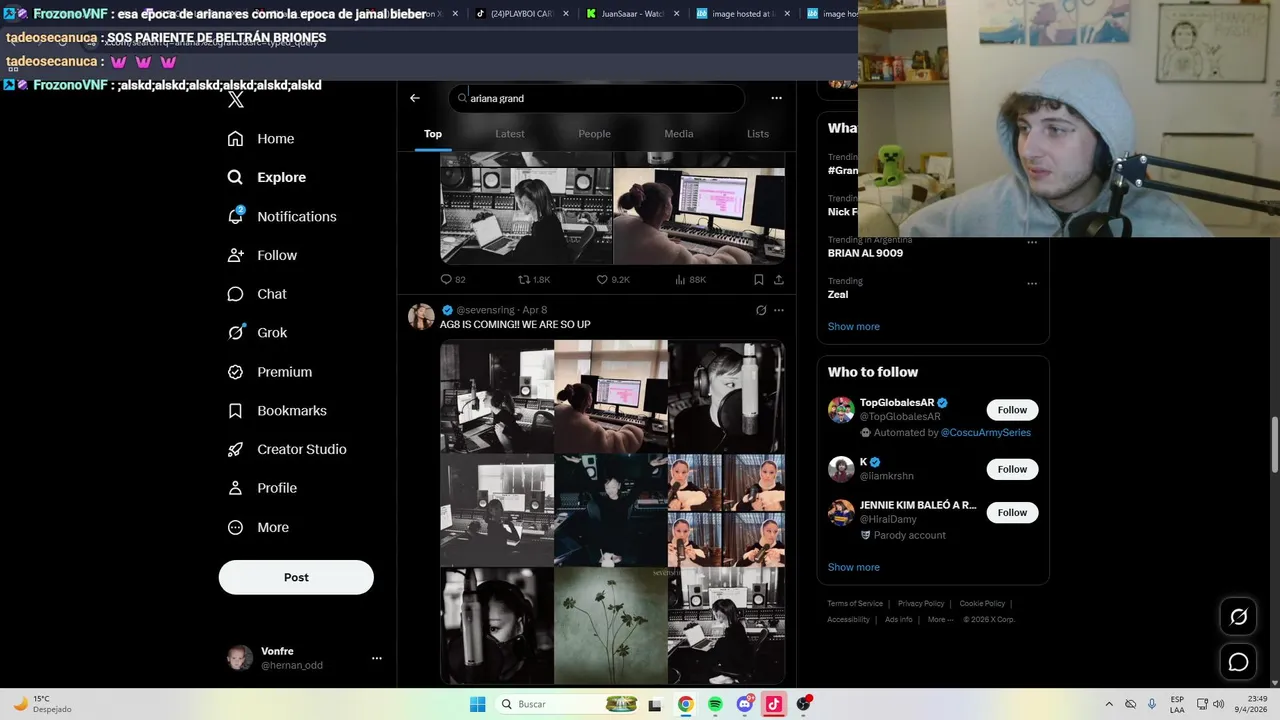Switch to the Media tab
This screenshot has width=1280, height=720.
coord(679,134)
